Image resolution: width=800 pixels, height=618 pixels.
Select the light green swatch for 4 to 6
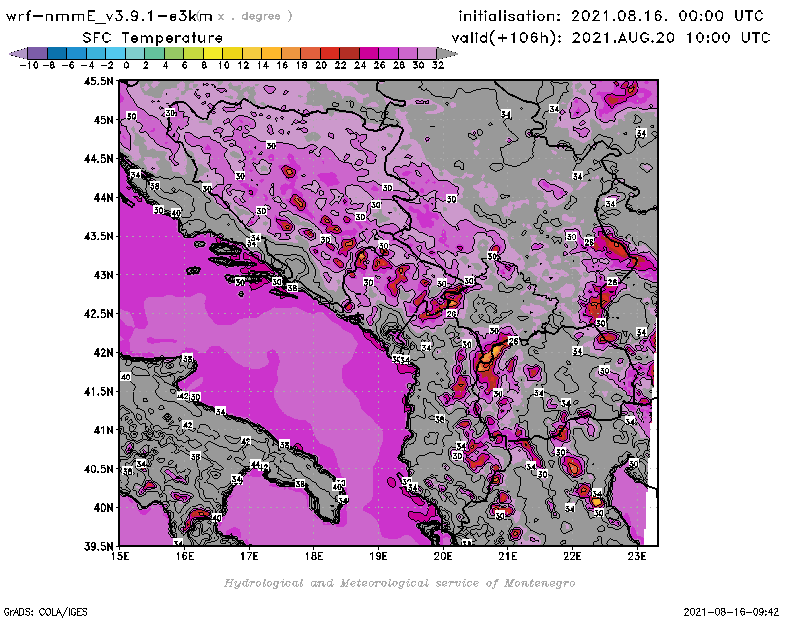174,53
